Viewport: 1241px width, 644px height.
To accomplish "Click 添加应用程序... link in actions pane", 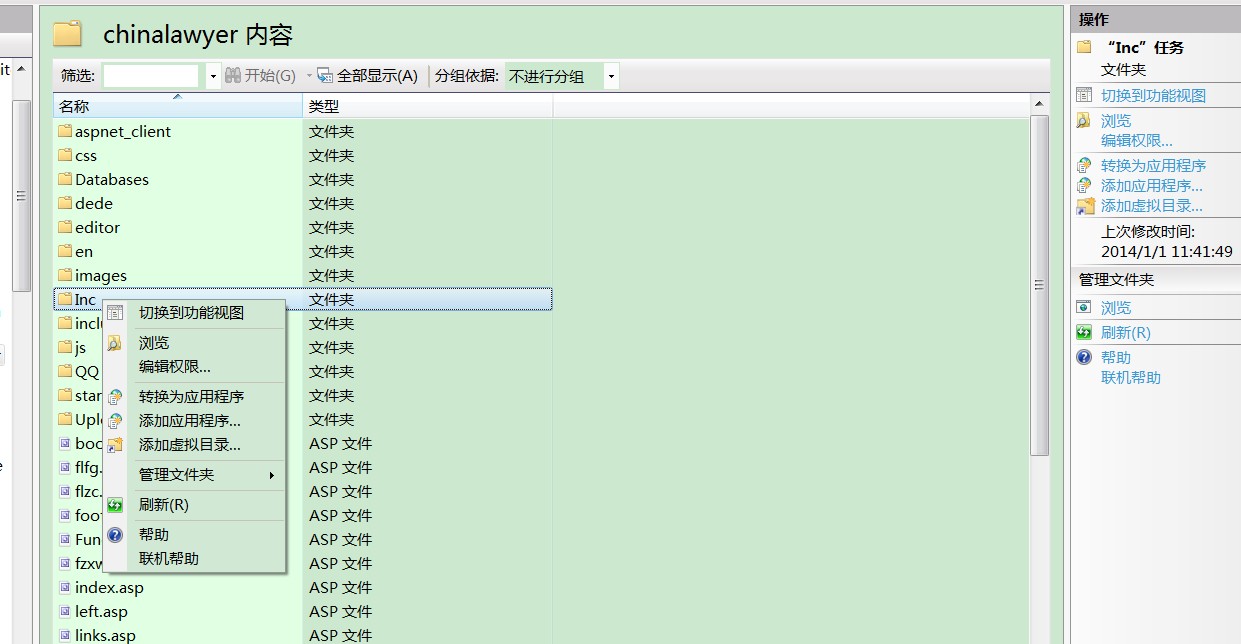I will 1152,185.
